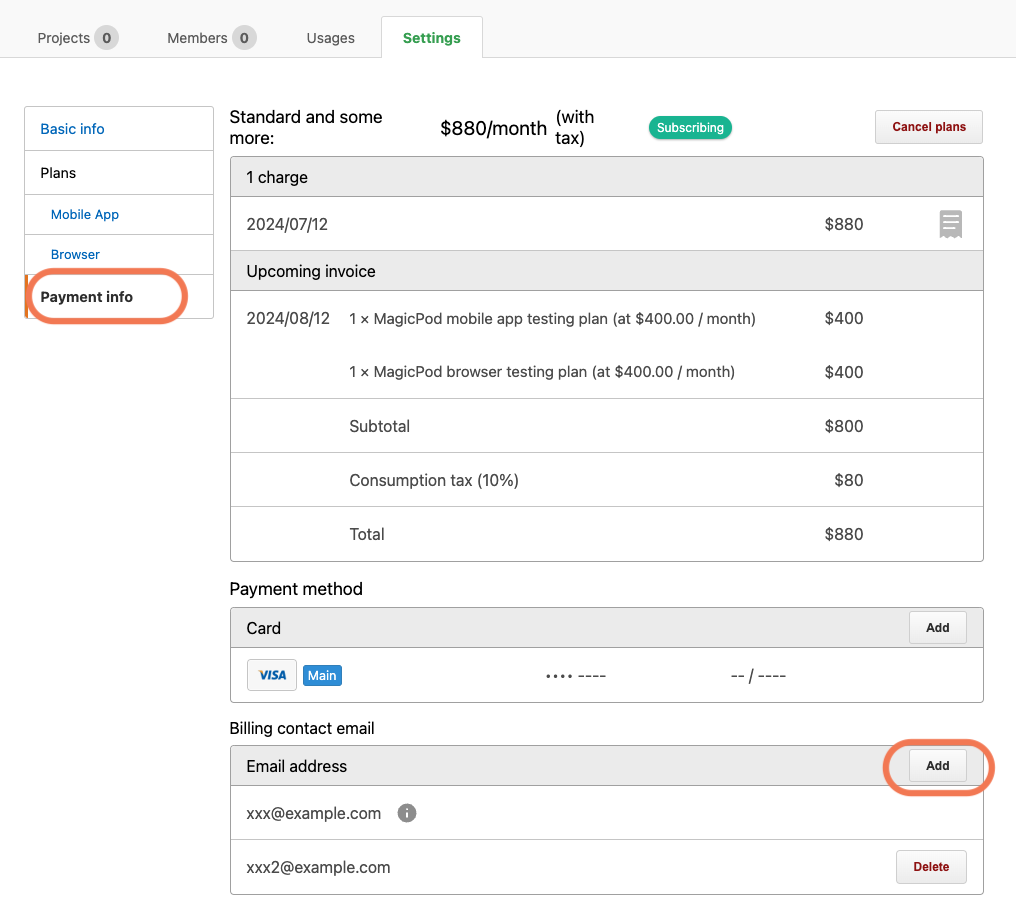Click the card expiry date placeholder
Viewport: 1016px width, 915px height.
point(758,676)
